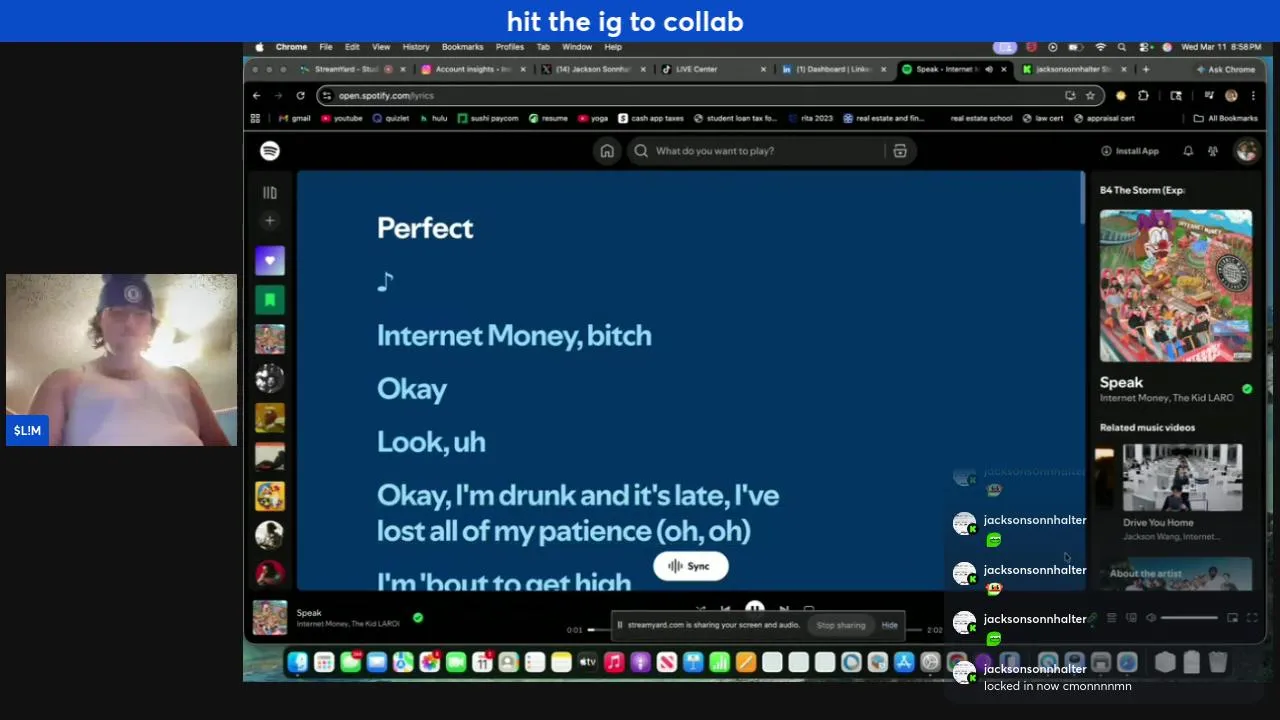This screenshot has height=720, width=1280.
Task: Open Connect to a device icon
Action: 1131,618
